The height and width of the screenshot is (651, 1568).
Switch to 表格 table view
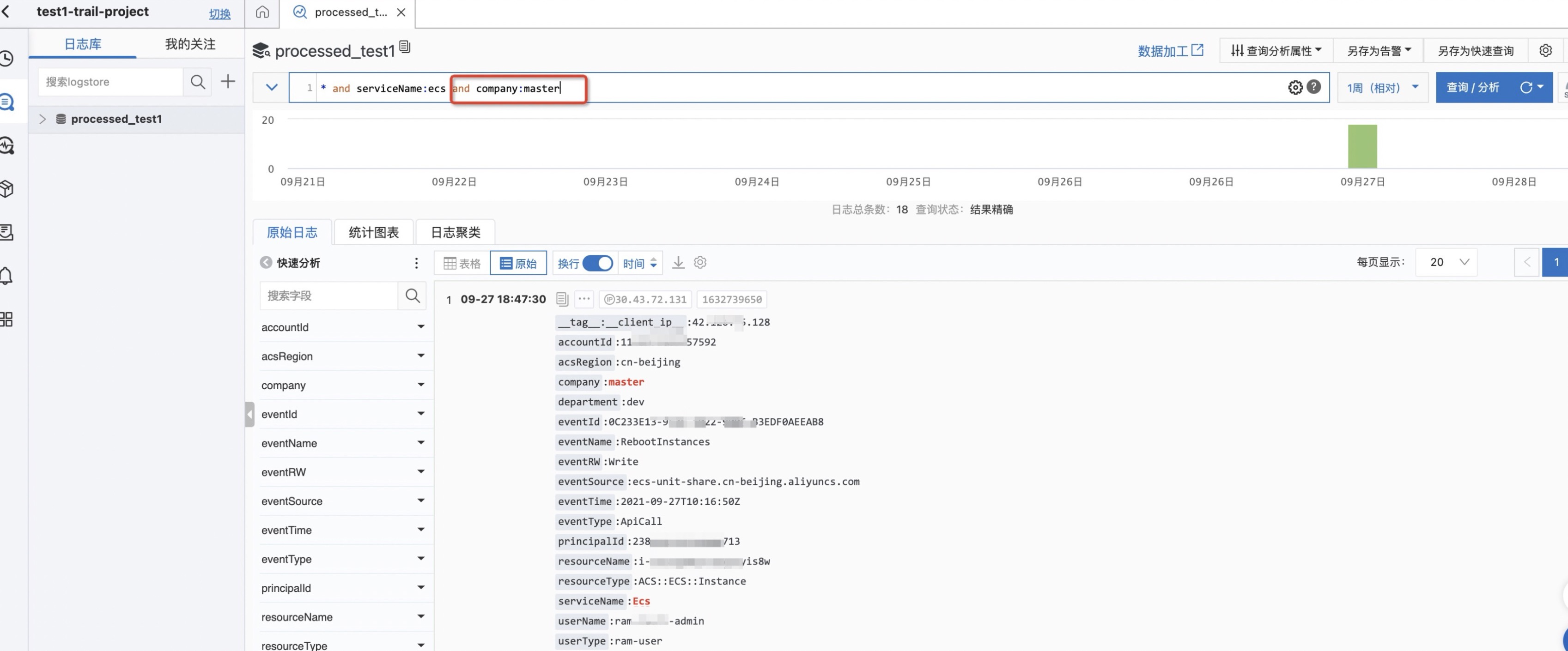462,263
